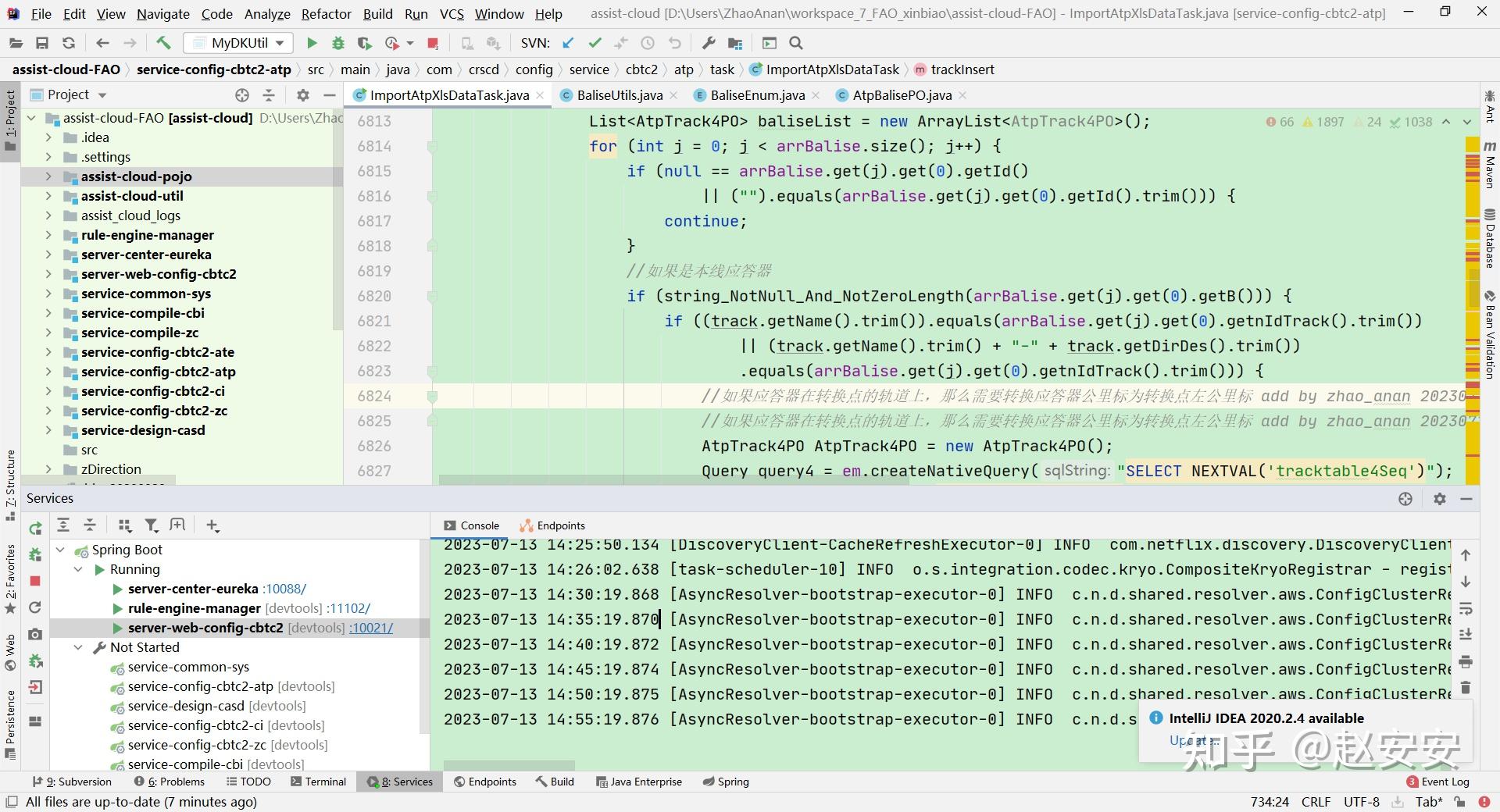Toggle read-only lock icon in status bar
Viewport: 1500px width, 812px height.
point(1459,802)
